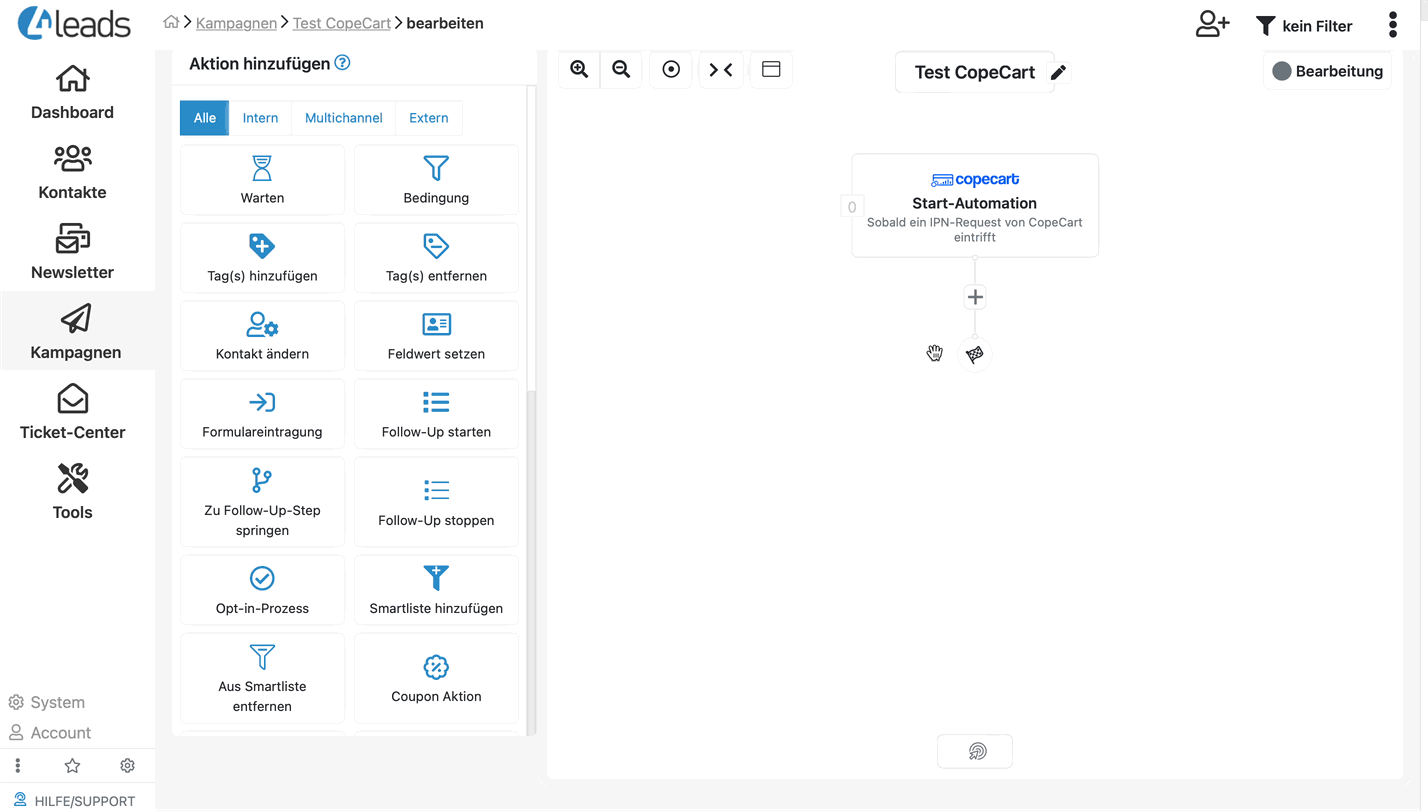Click the action panel vertical scrollbar
This screenshot has height=811, width=1428.
coord(531,560)
